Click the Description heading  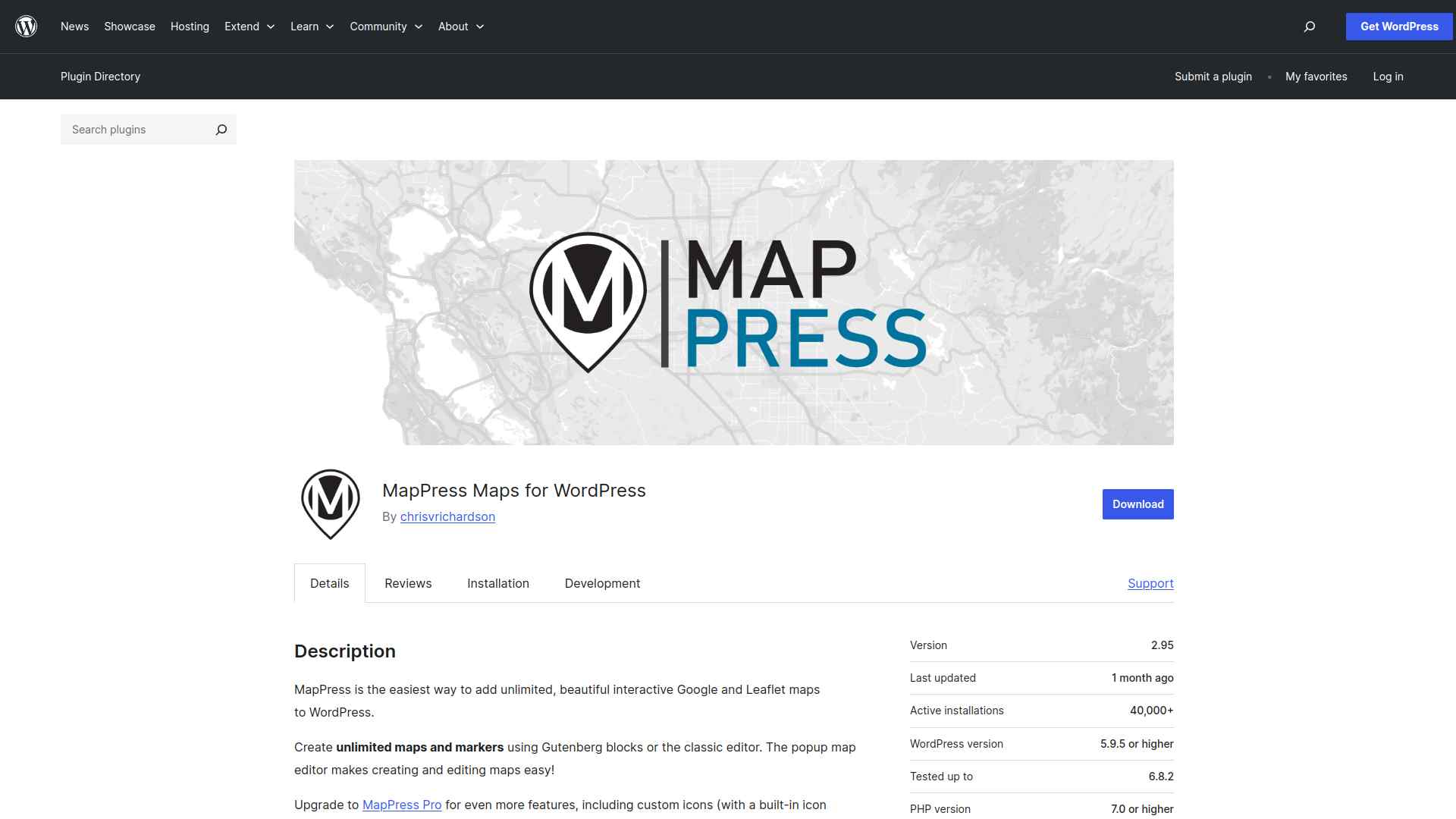pyautogui.click(x=345, y=651)
